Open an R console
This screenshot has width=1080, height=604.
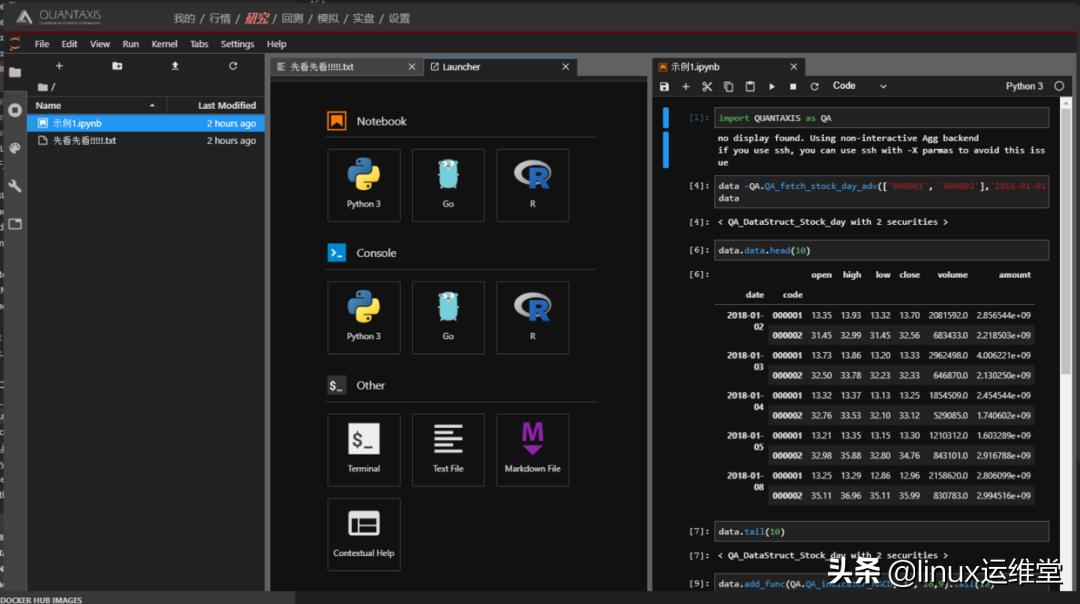click(532, 317)
